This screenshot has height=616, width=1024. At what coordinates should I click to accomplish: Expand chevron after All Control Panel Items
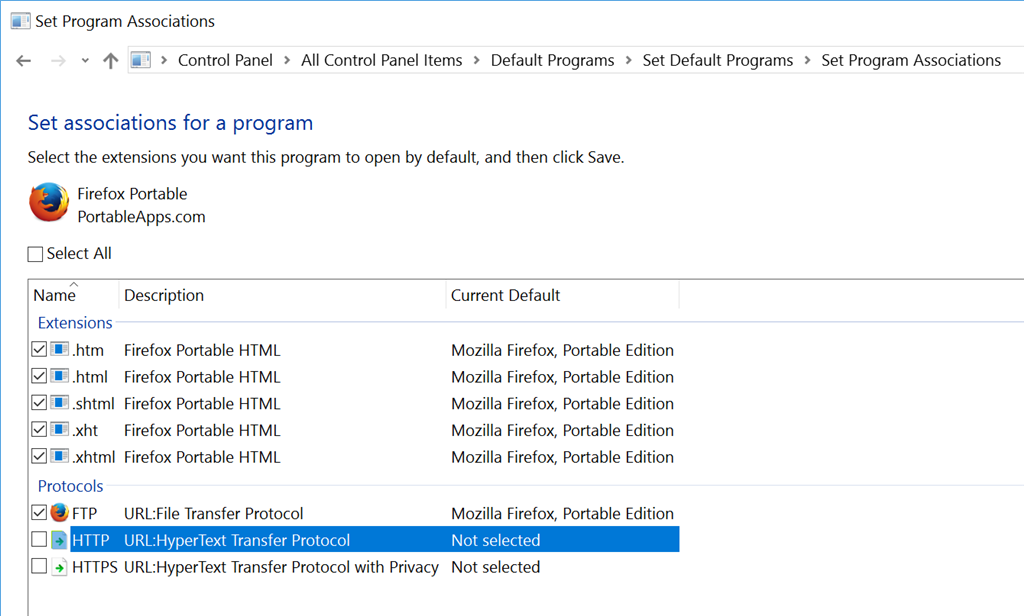[477, 61]
